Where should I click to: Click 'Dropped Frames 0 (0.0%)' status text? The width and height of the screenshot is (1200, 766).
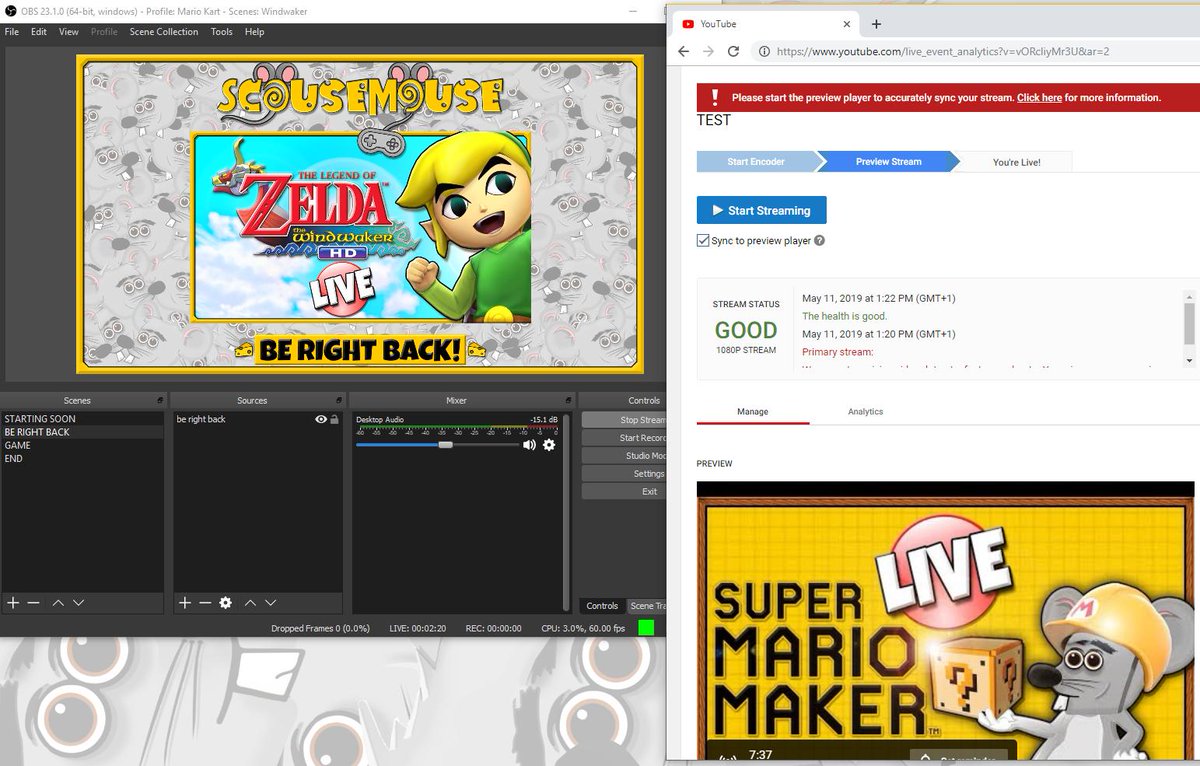point(320,628)
